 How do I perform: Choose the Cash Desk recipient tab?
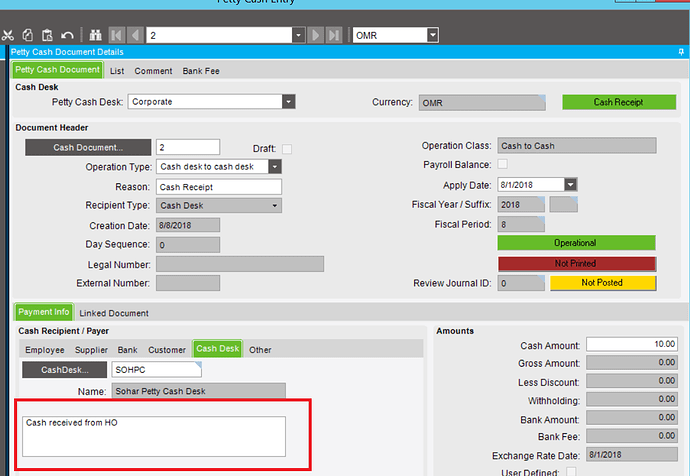coord(217,349)
